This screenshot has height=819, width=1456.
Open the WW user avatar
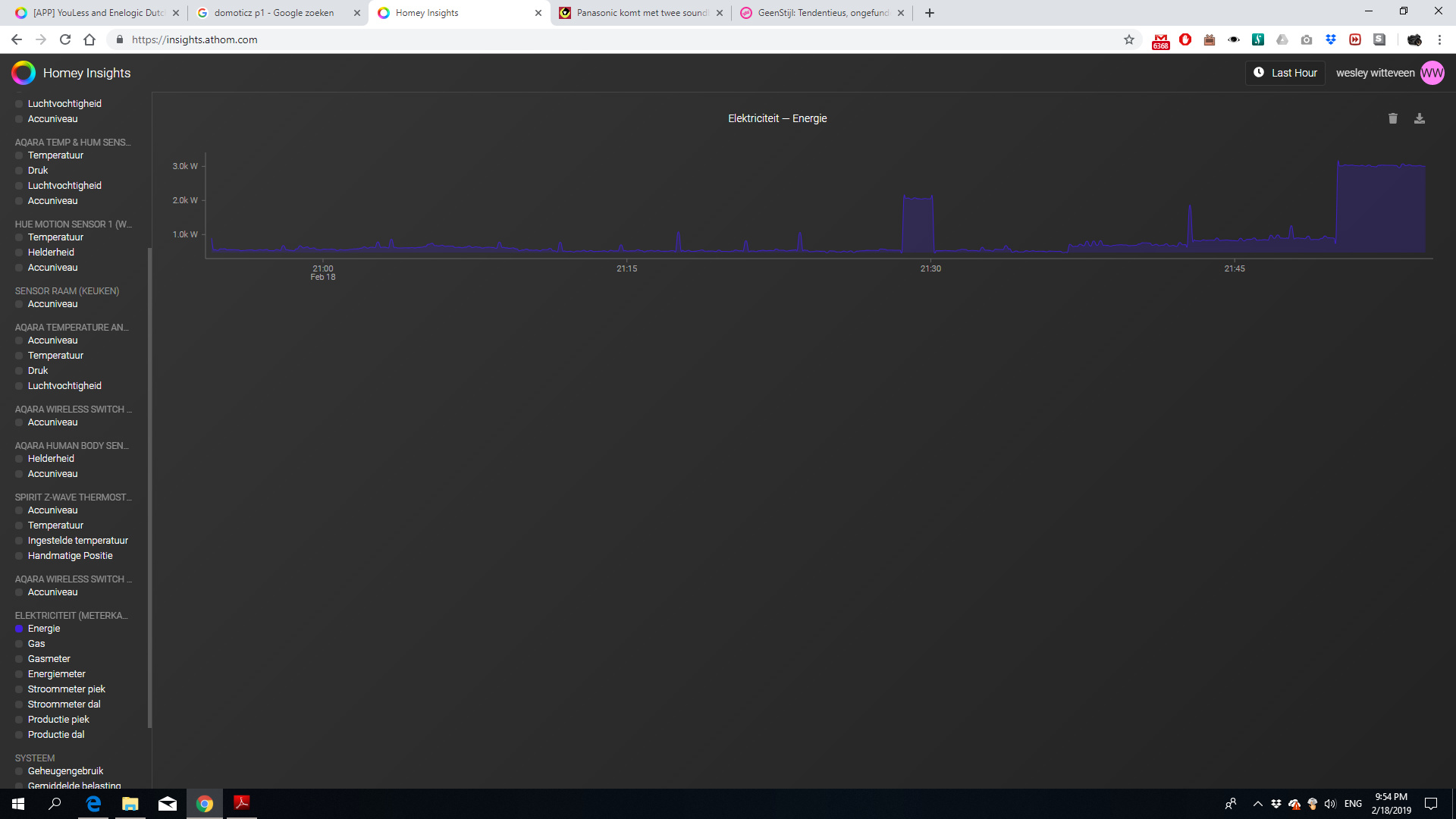(1432, 73)
